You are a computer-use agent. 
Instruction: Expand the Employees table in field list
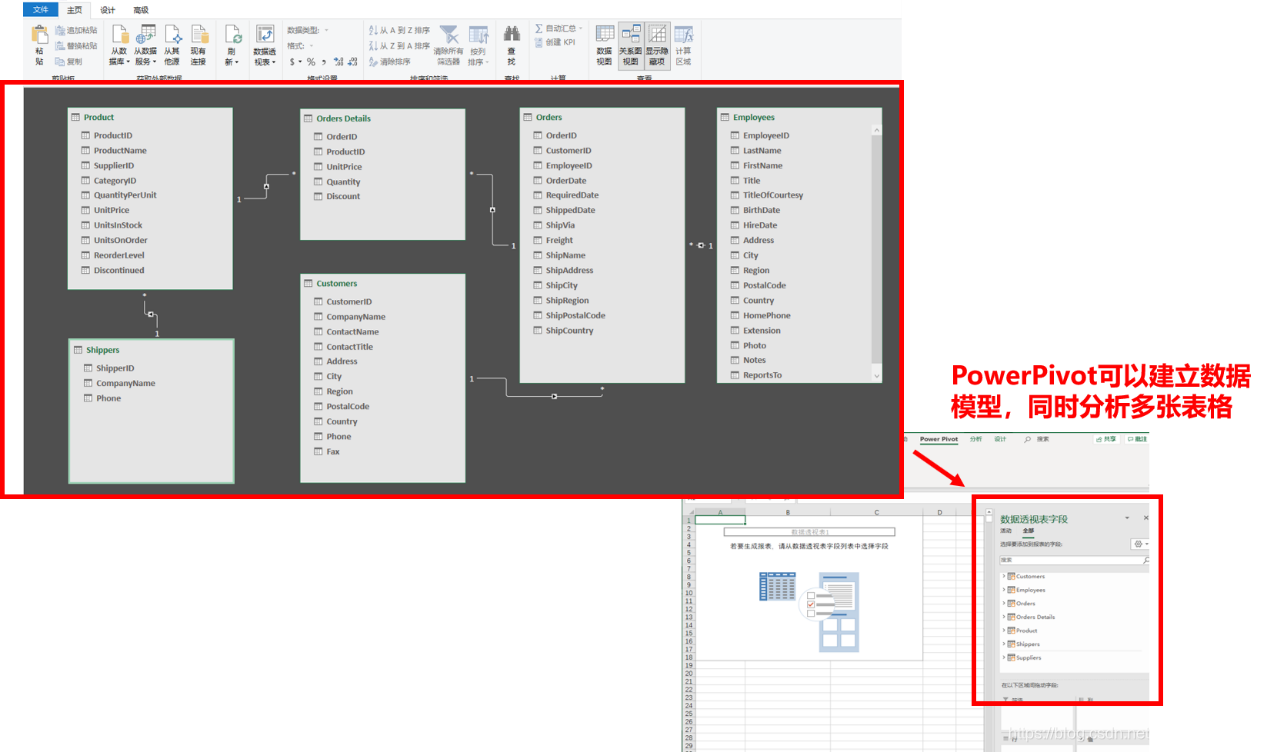[1004, 590]
